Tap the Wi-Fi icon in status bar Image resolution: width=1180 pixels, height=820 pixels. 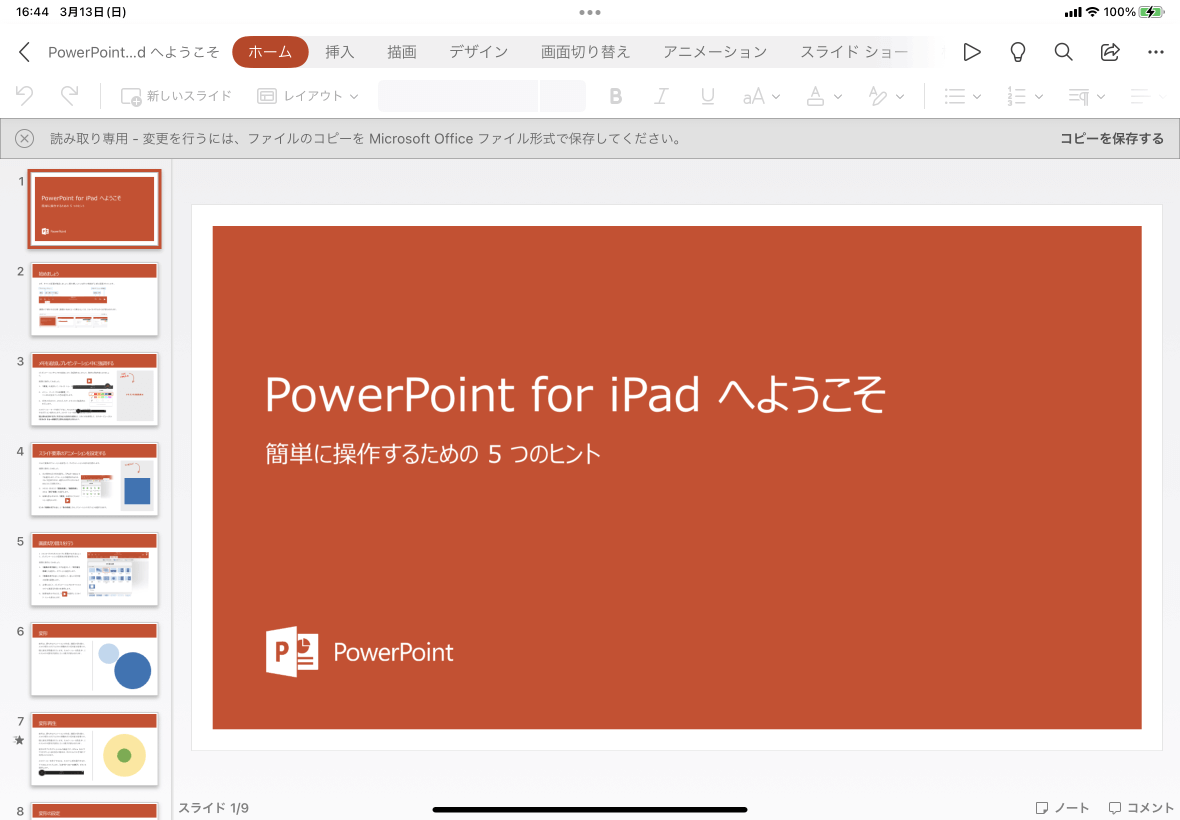coord(1092,12)
